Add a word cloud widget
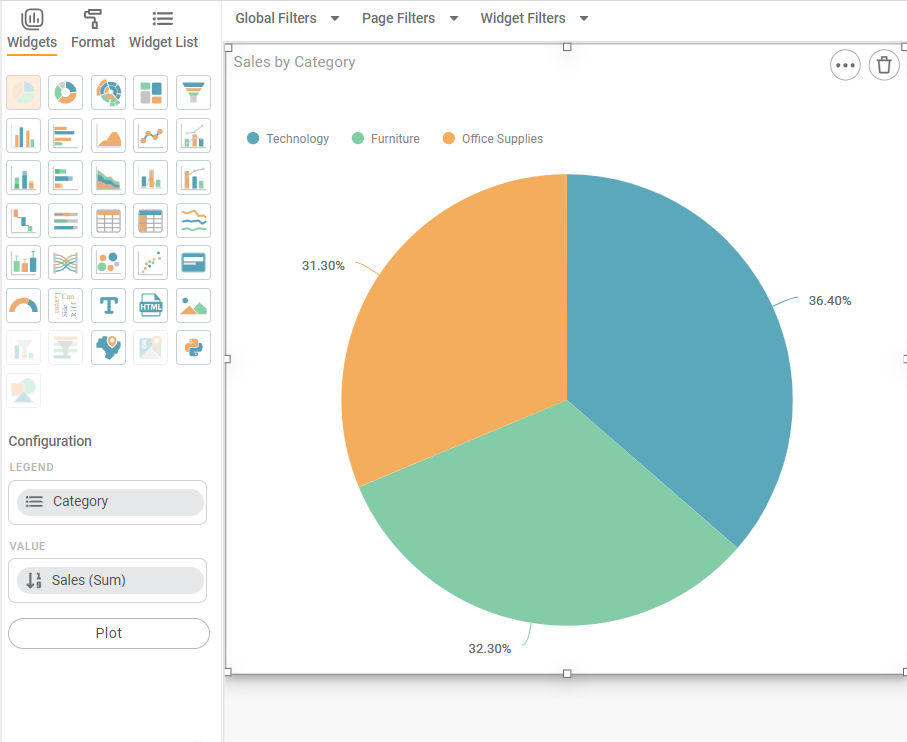 click(66, 305)
